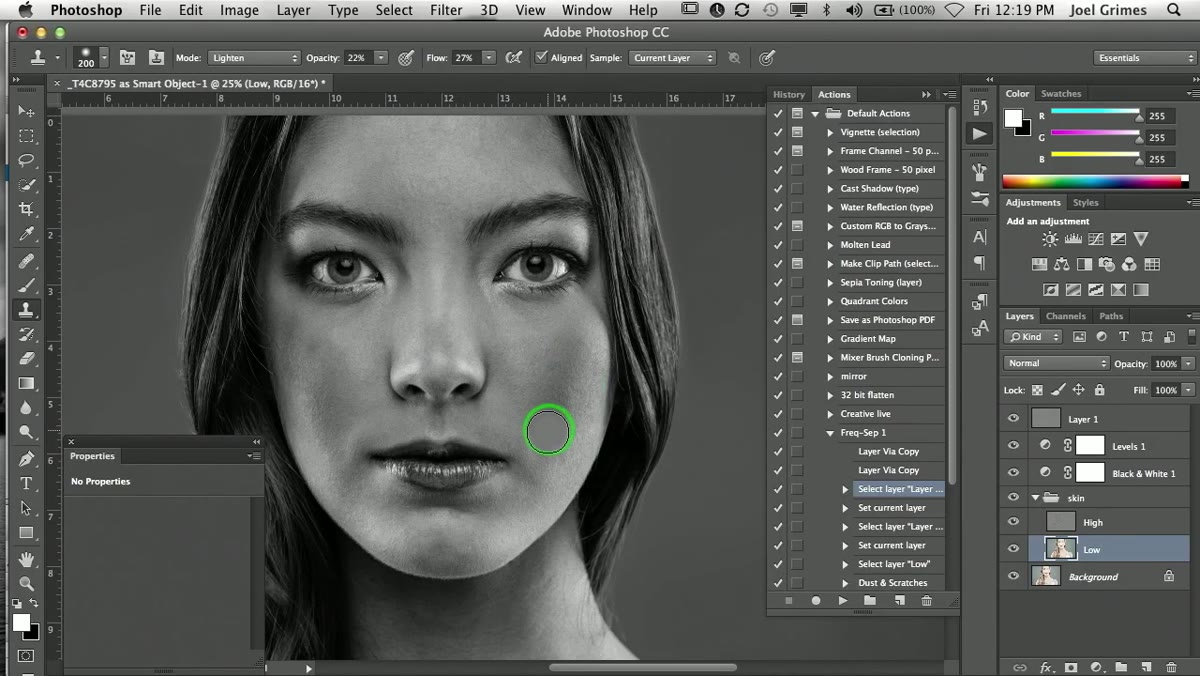Screen dimensions: 1200x676
Task: Select the Eyedropper tool
Action: point(27,234)
